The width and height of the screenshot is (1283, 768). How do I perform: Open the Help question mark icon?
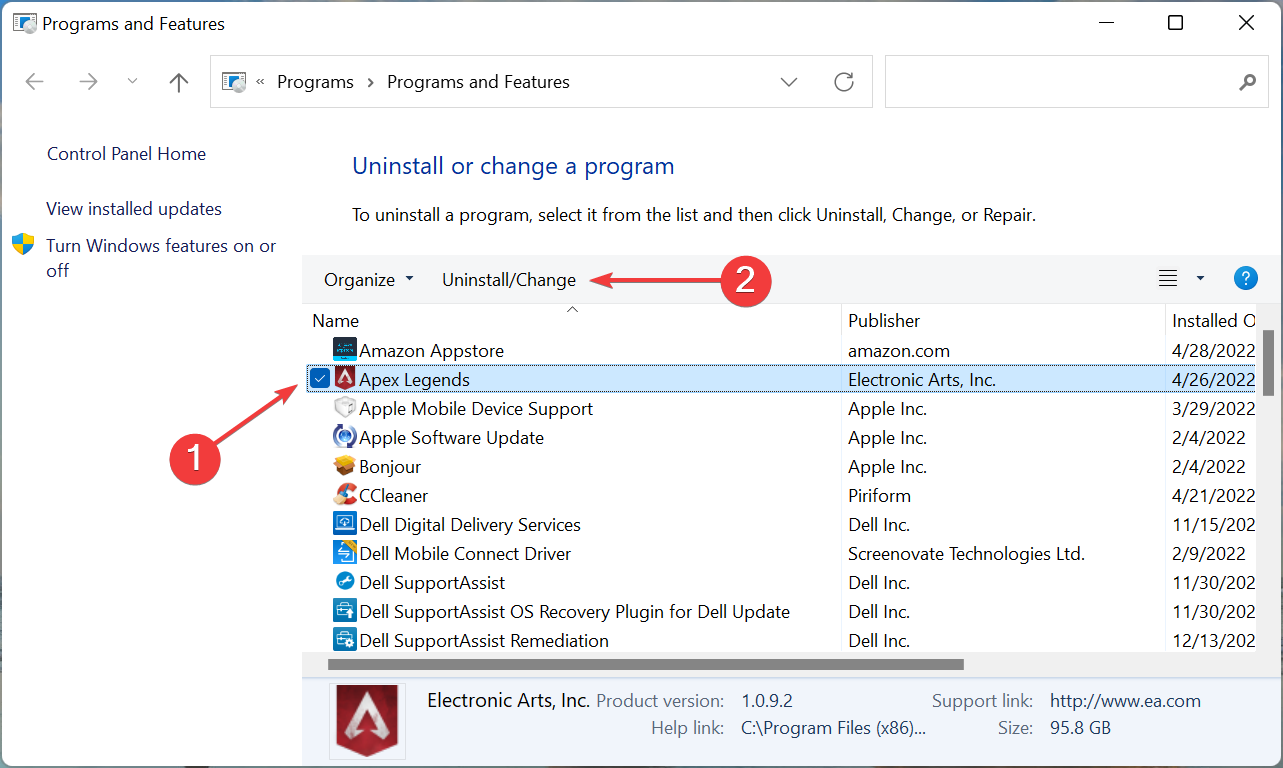pos(1245,279)
